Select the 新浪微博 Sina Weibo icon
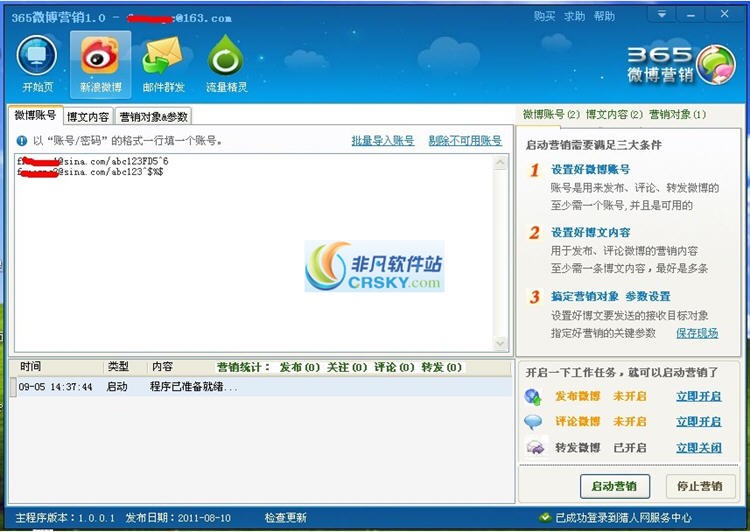 [100, 64]
